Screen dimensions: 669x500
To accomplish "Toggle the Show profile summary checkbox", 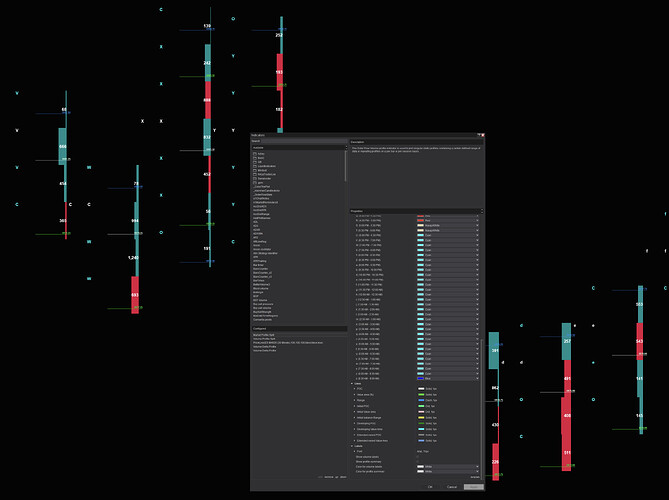I will point(418,460).
